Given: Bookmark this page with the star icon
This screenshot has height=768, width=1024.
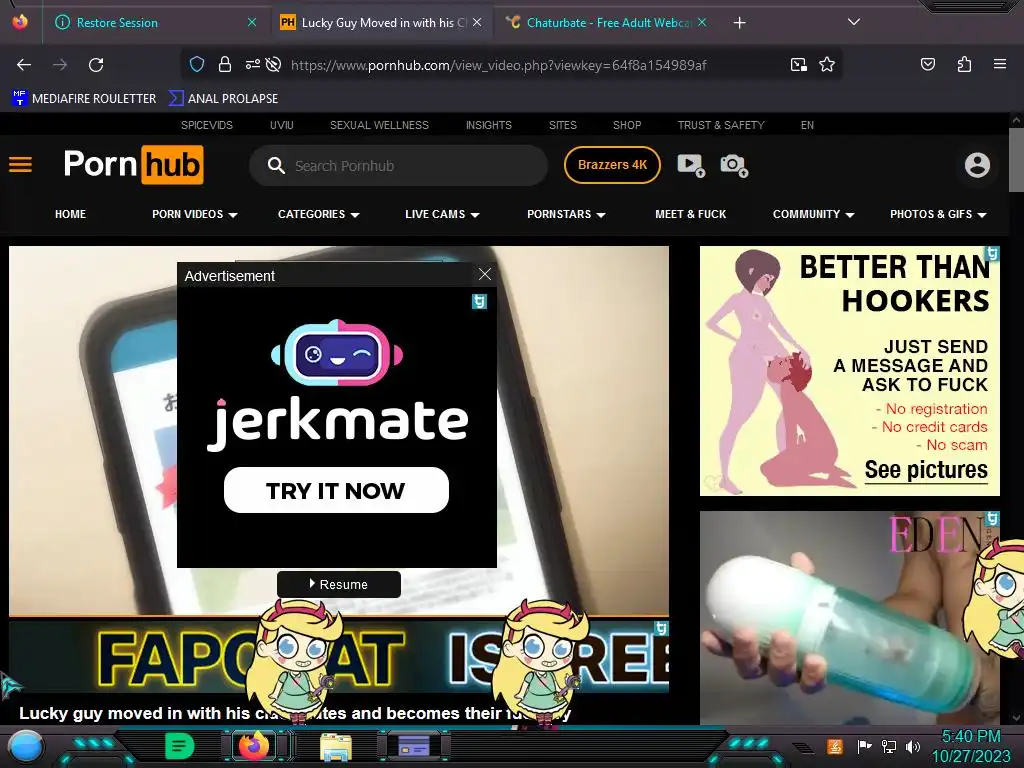Looking at the screenshot, I should tap(827, 64).
